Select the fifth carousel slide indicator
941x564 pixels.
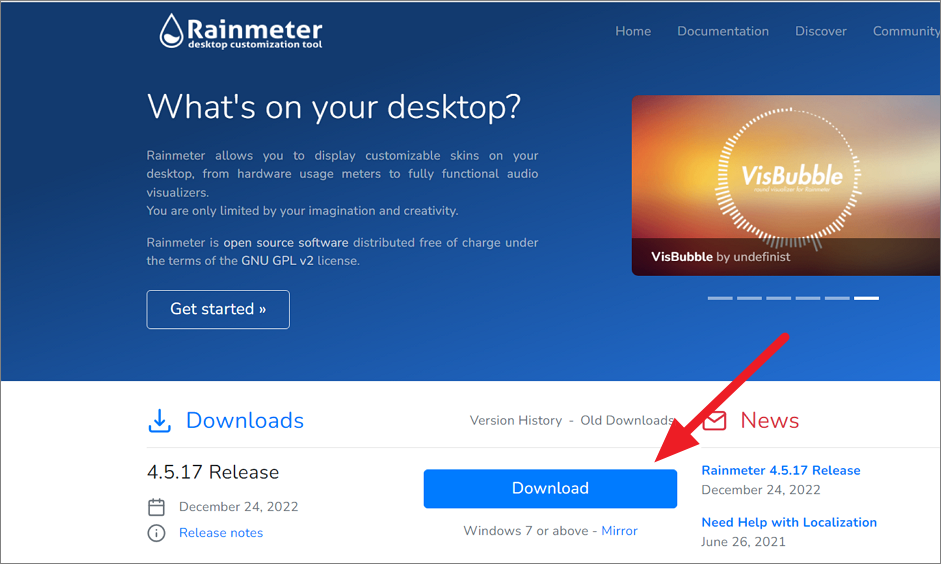837,298
